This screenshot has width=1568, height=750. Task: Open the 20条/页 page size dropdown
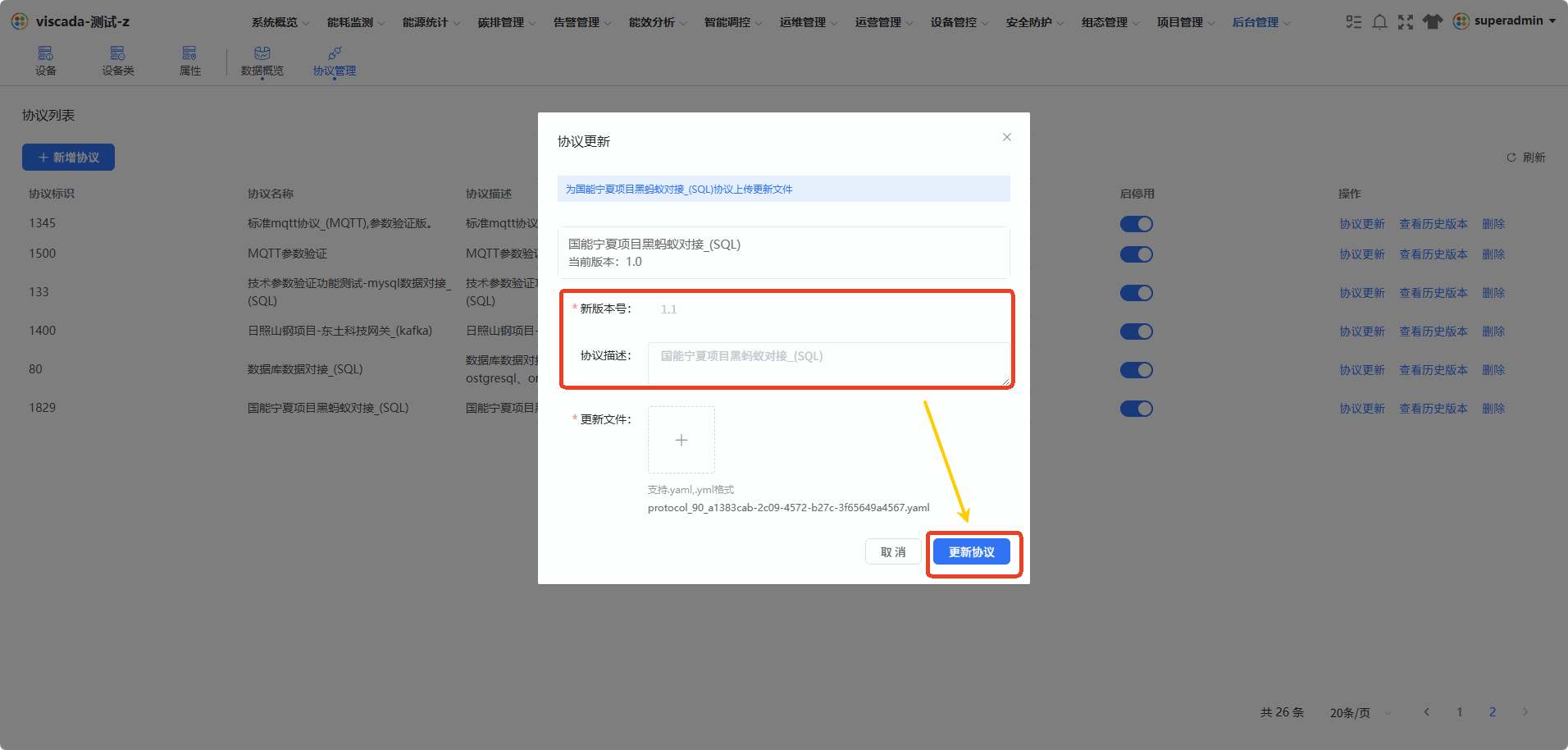[x=1360, y=712]
